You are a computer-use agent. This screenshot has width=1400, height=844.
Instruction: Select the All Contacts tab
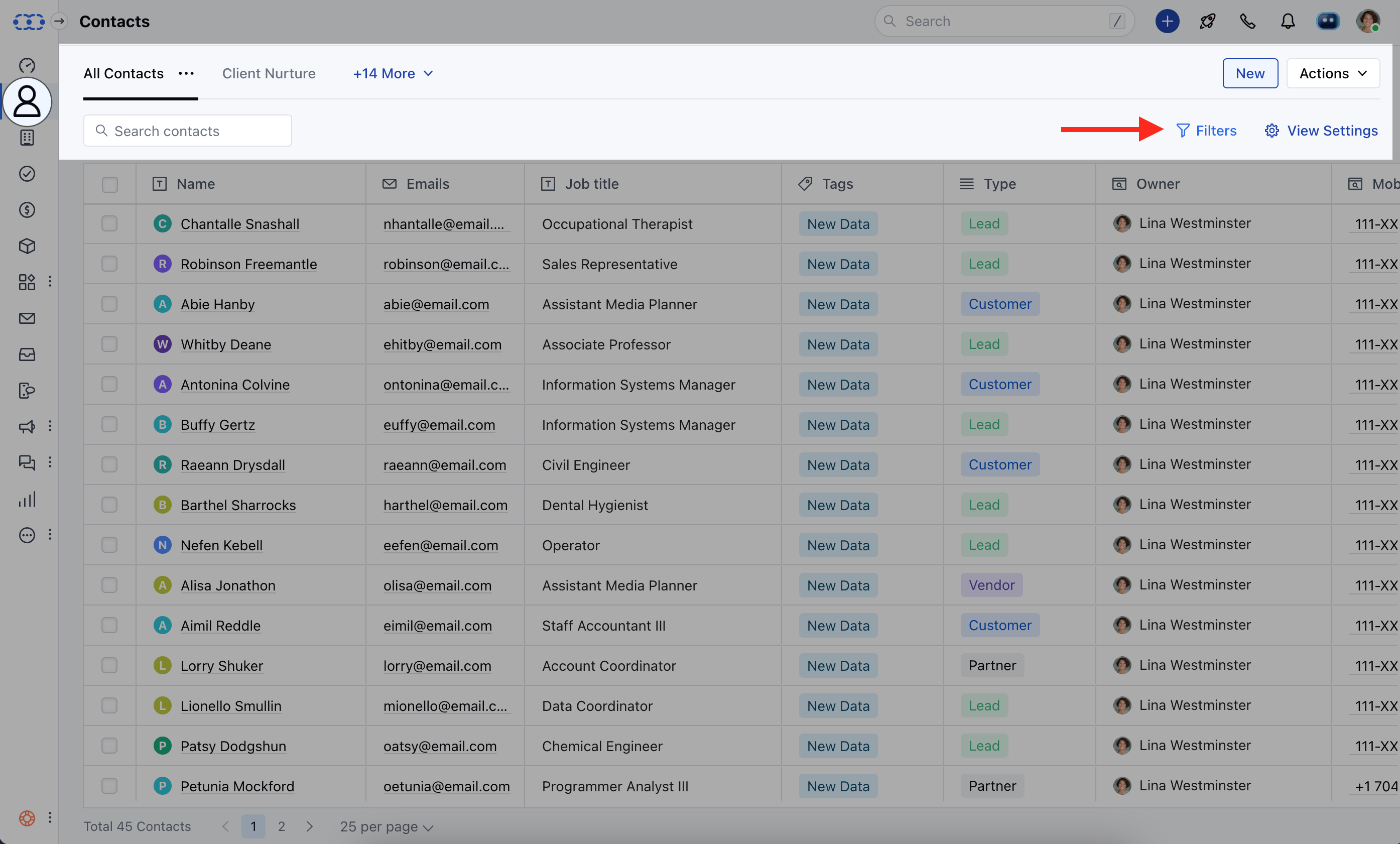123,73
